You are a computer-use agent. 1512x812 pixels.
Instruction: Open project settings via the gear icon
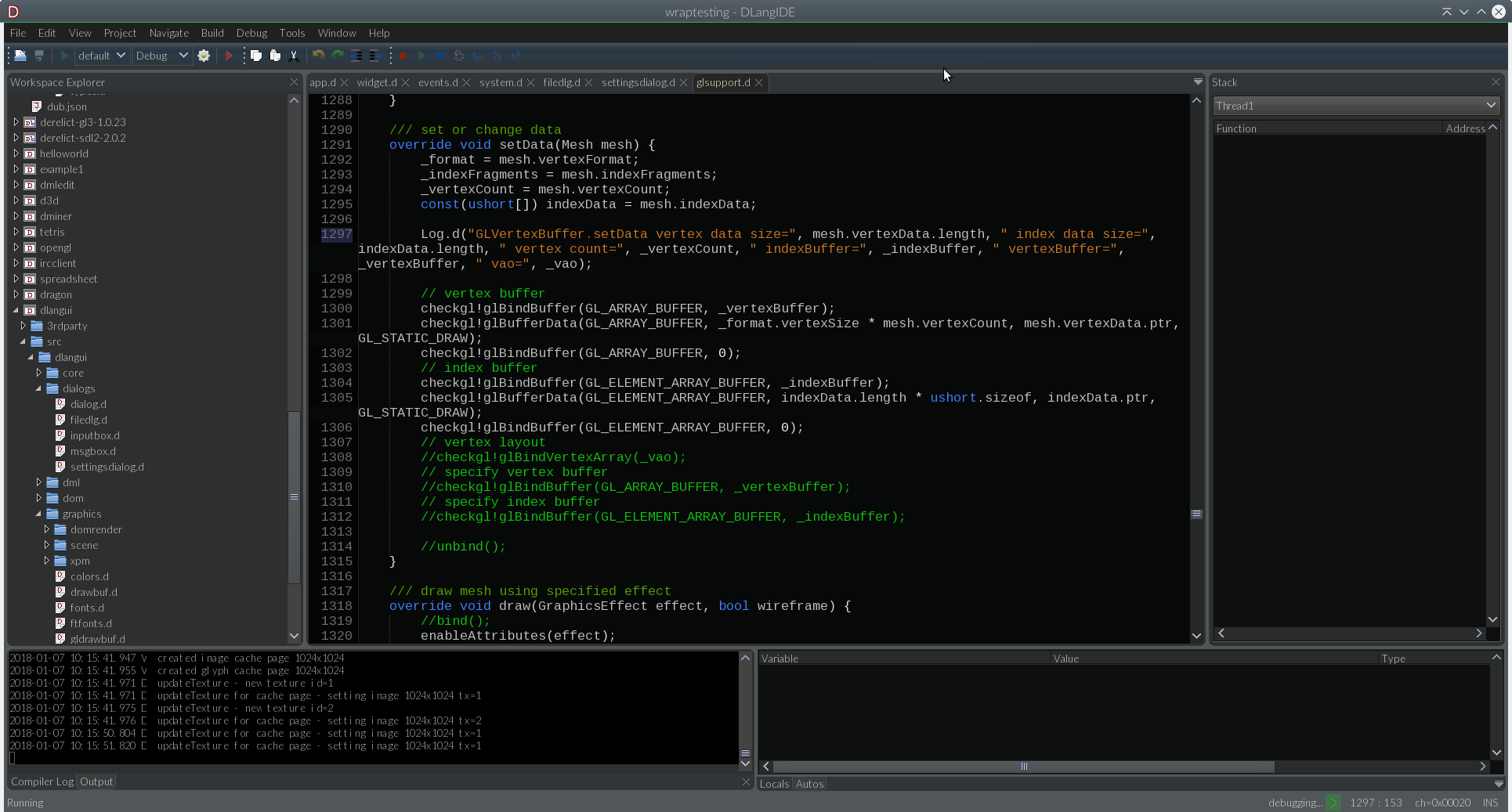(204, 56)
